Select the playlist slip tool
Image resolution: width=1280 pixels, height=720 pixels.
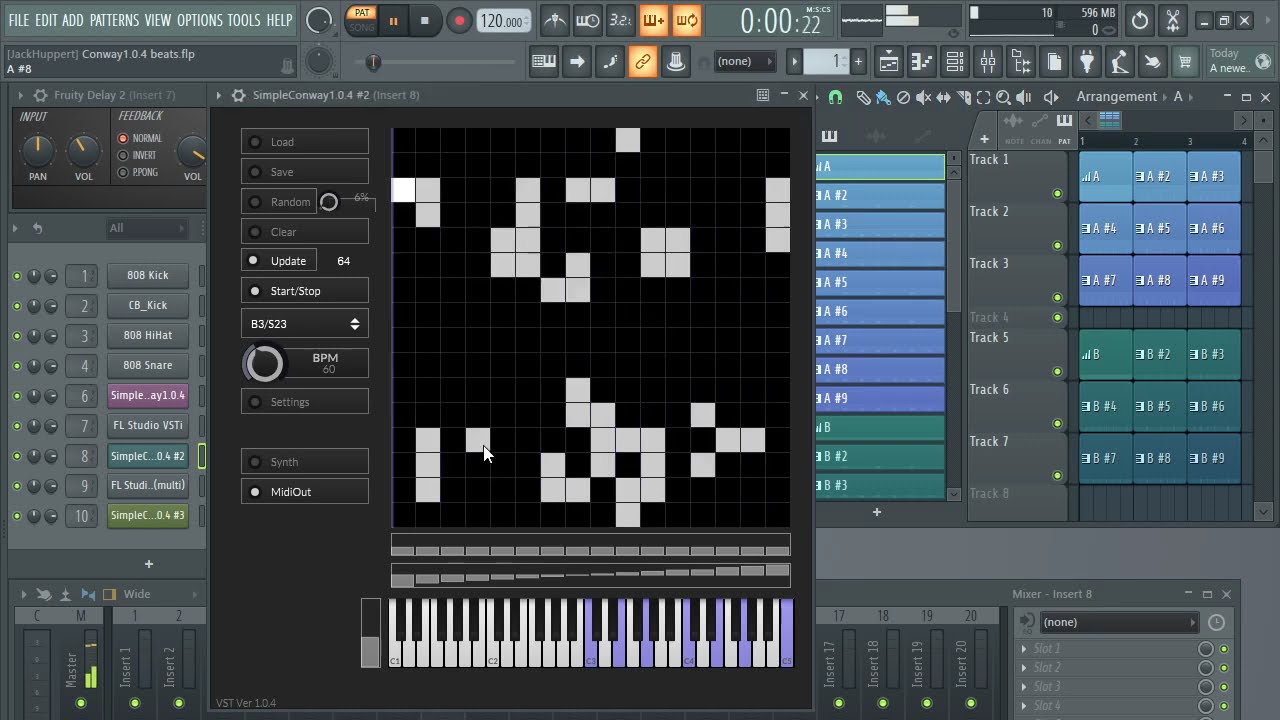pos(943,97)
